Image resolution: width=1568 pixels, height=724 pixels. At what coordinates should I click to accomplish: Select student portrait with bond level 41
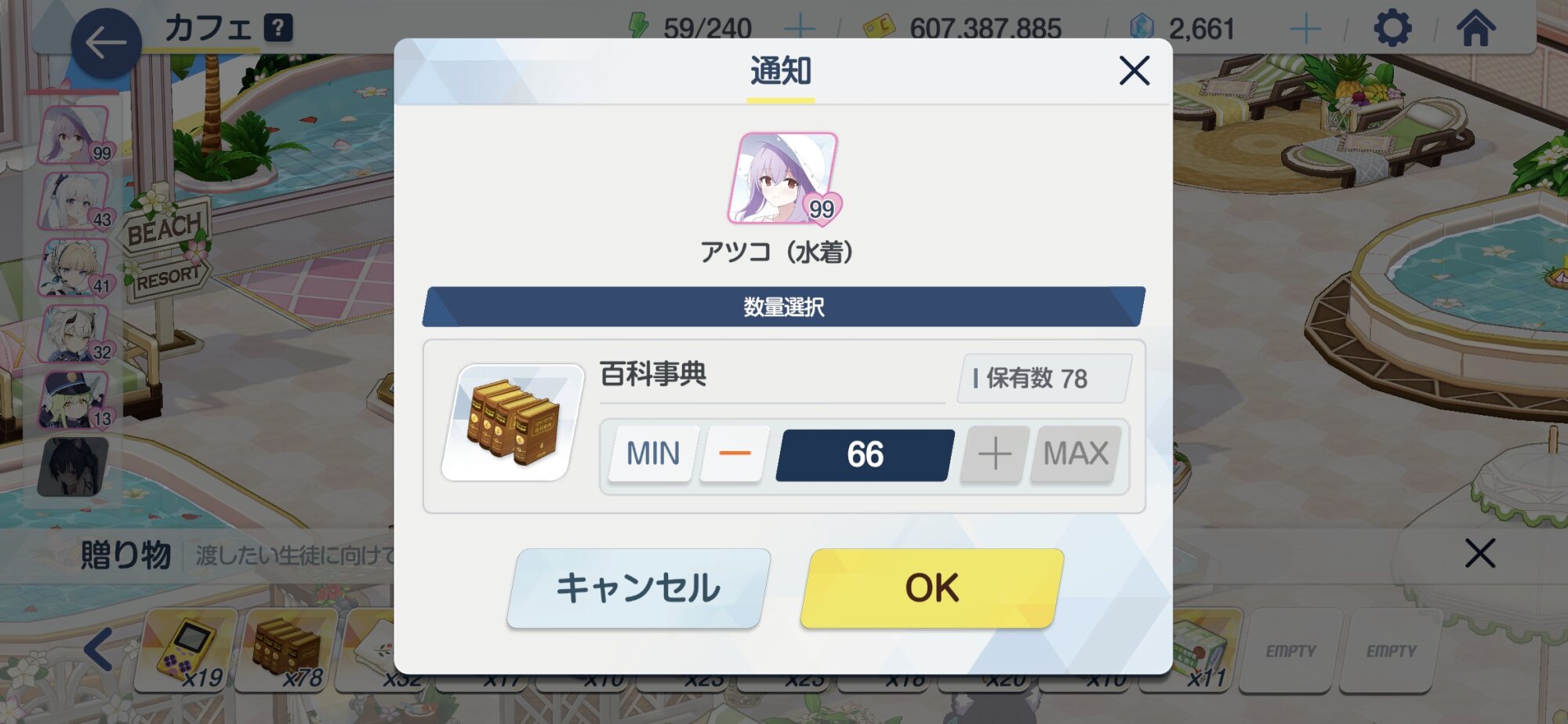[x=76, y=267]
